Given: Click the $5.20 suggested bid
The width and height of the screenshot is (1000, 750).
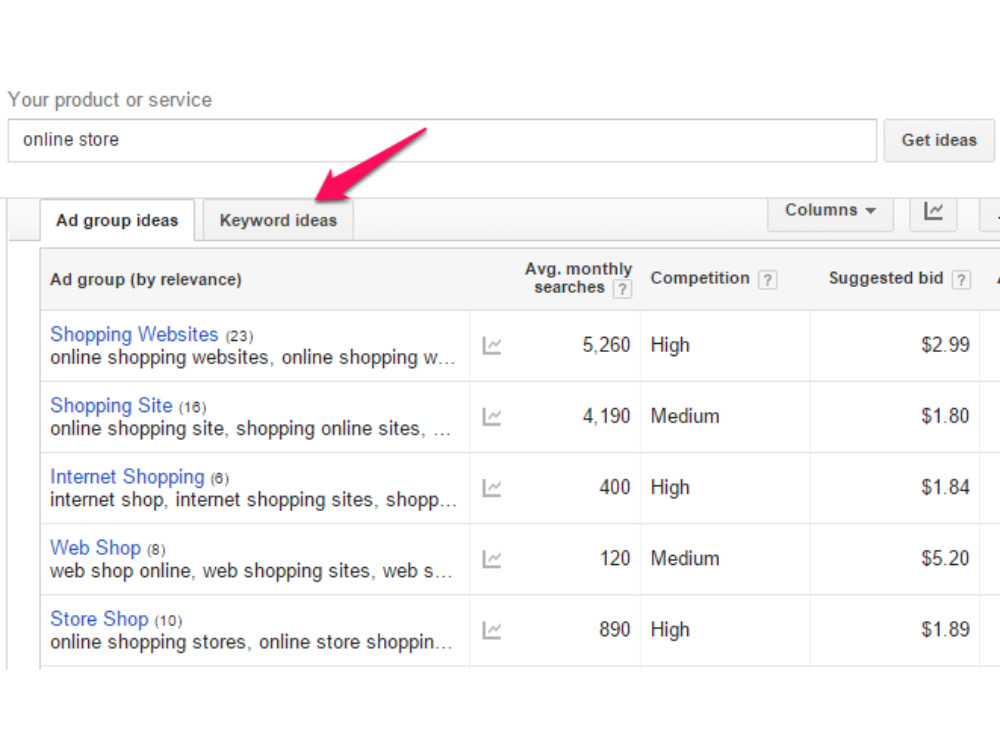Looking at the screenshot, I should click(x=945, y=559).
